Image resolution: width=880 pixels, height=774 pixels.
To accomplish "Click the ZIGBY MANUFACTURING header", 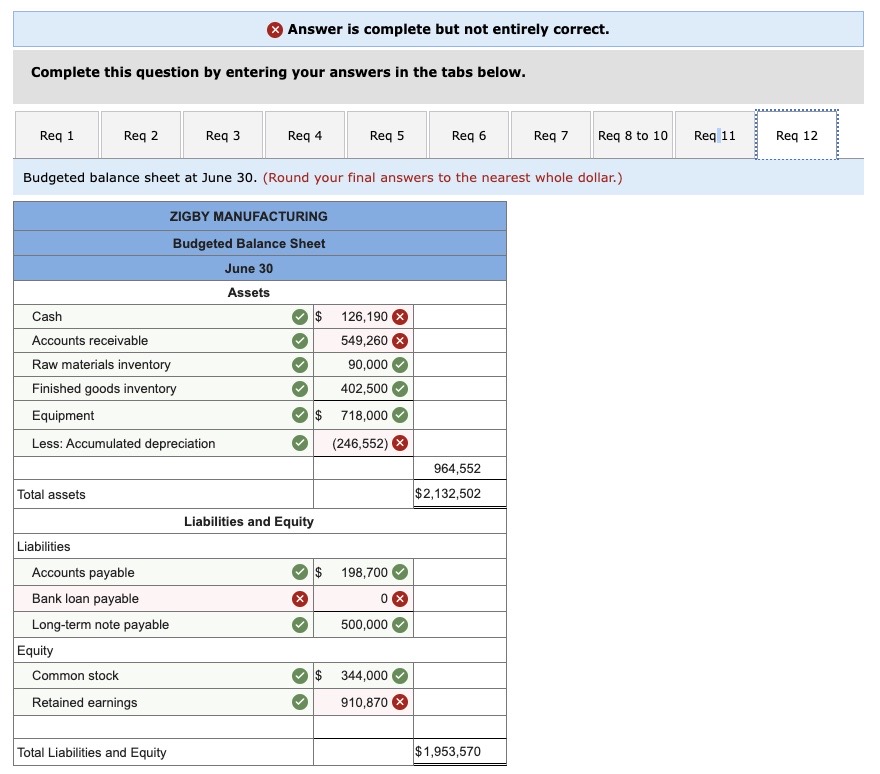I will [249, 216].
